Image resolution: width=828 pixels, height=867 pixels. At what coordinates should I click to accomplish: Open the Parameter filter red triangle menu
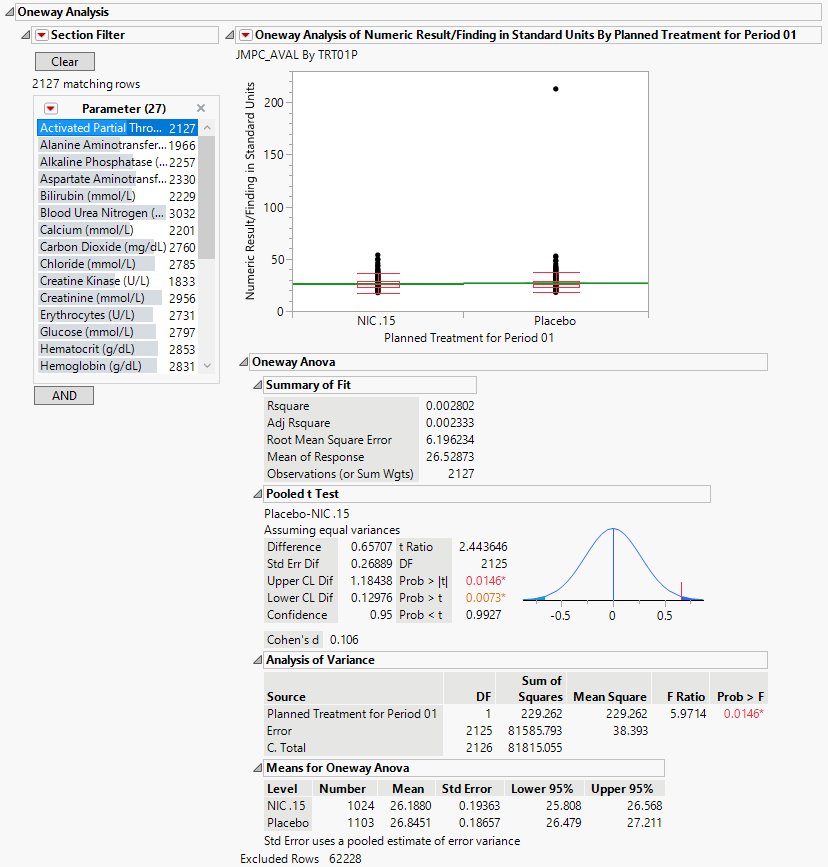pos(51,108)
